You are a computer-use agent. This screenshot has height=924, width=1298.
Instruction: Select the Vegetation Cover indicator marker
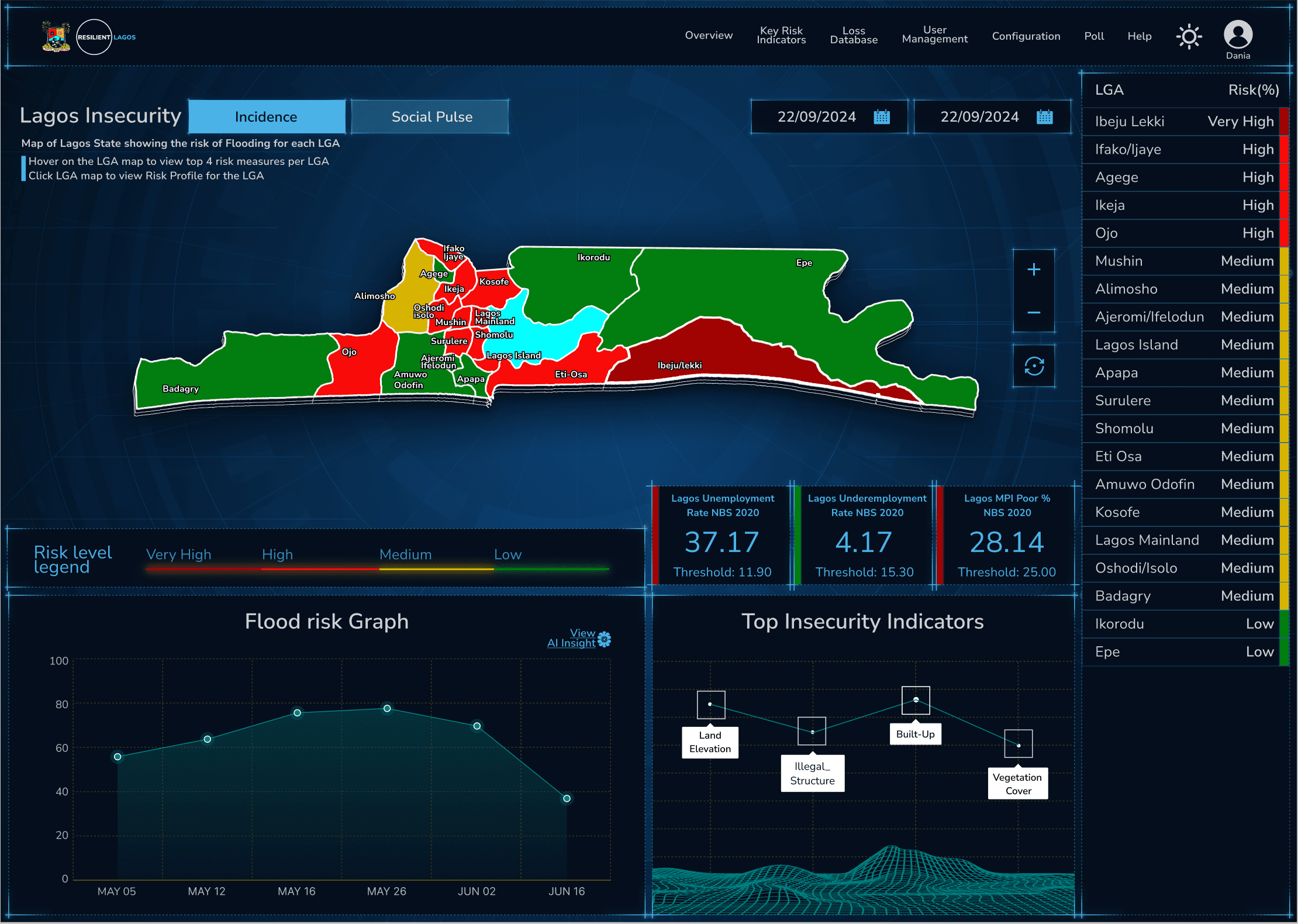coord(1019,744)
